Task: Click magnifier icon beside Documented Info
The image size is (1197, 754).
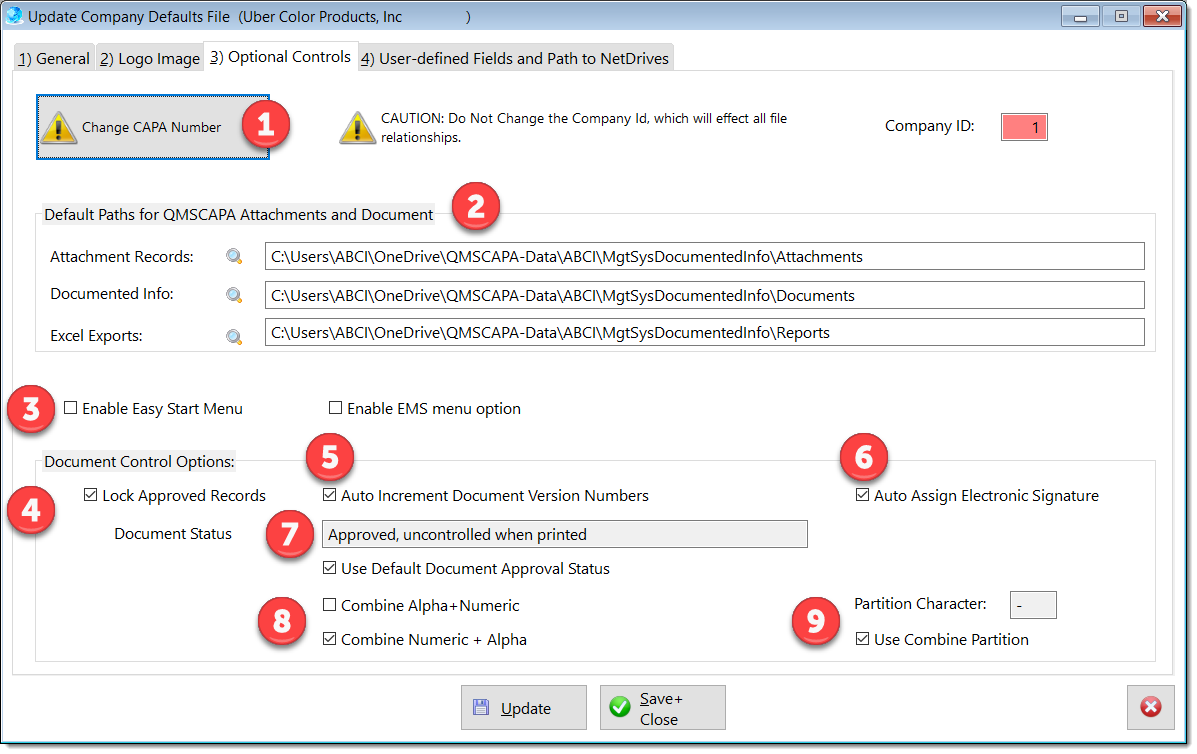Action: (234, 295)
